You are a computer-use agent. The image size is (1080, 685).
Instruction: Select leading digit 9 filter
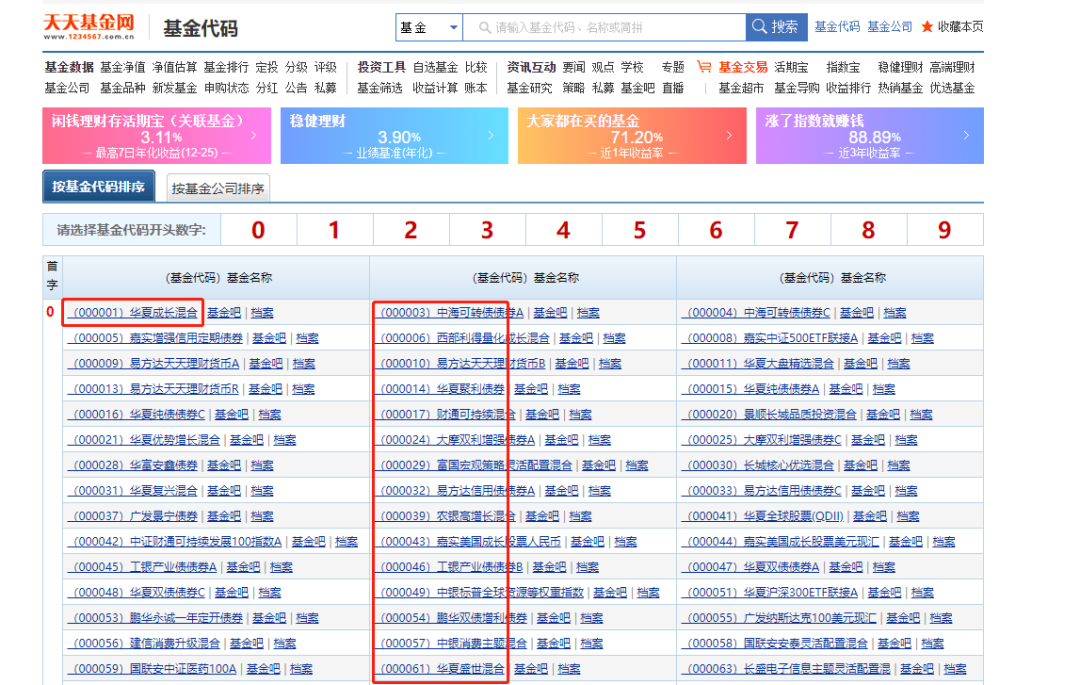tap(945, 230)
